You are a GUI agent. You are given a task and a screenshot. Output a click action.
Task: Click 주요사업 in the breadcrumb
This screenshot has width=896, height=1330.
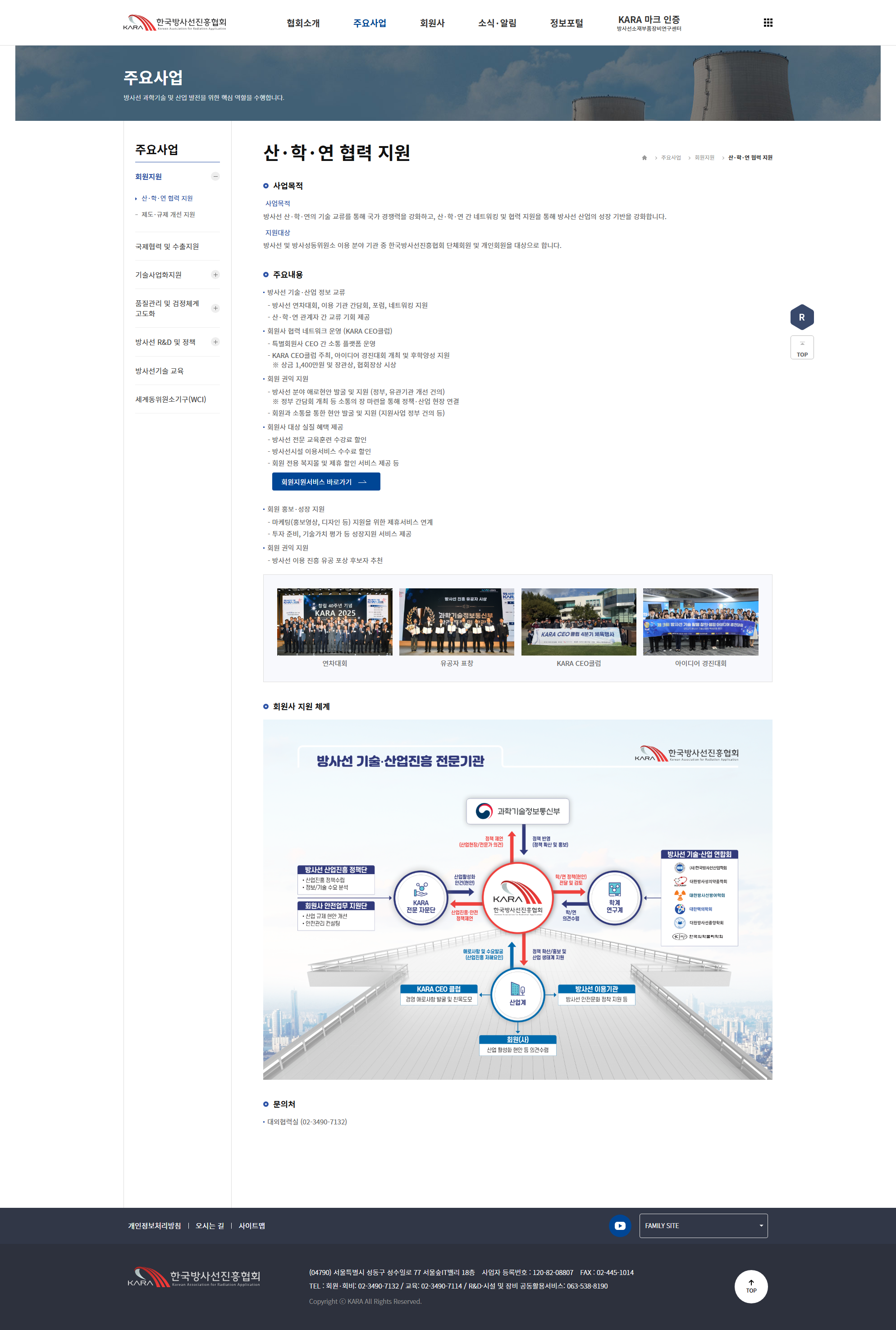coord(671,158)
